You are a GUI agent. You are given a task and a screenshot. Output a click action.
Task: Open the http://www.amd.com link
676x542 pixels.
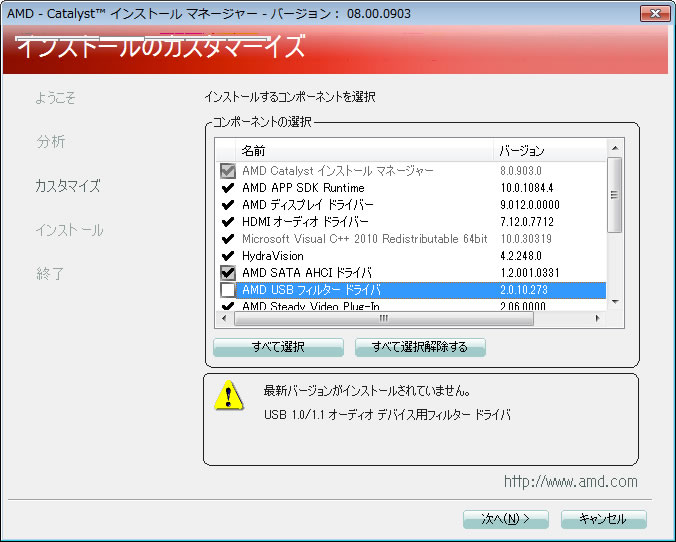[570, 482]
